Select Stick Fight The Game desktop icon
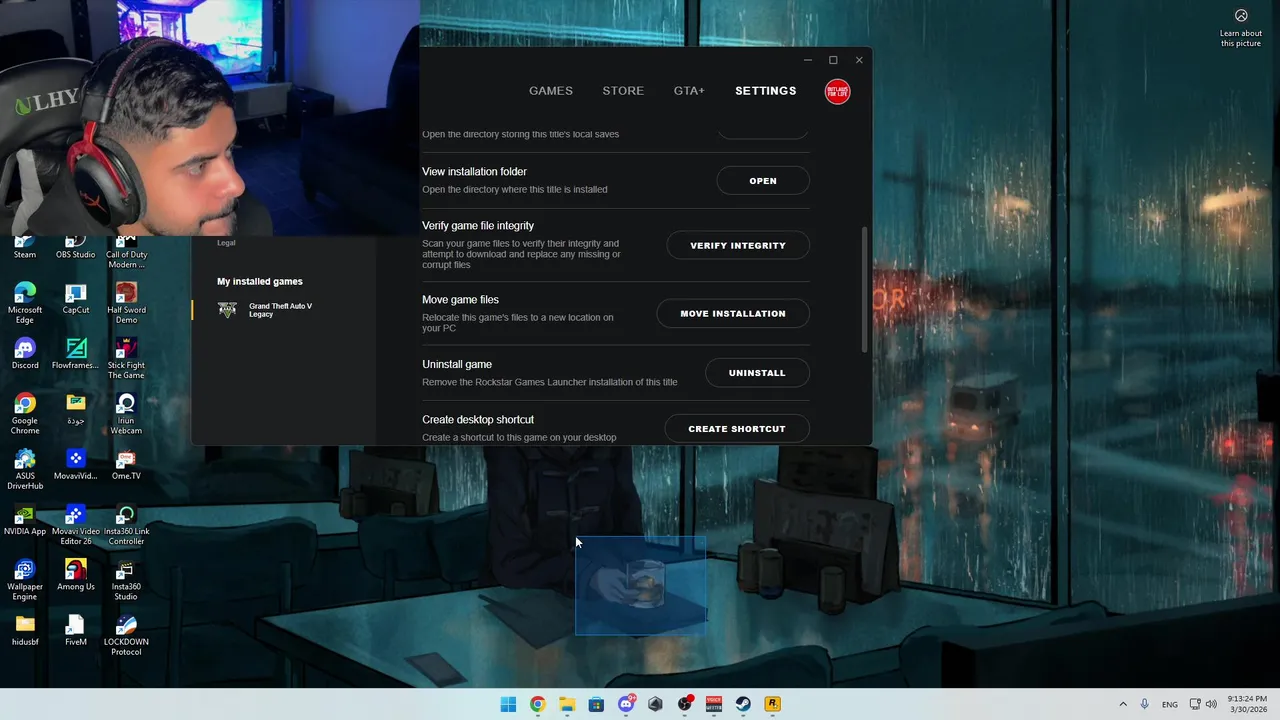The width and height of the screenshot is (1280, 720). click(126, 358)
